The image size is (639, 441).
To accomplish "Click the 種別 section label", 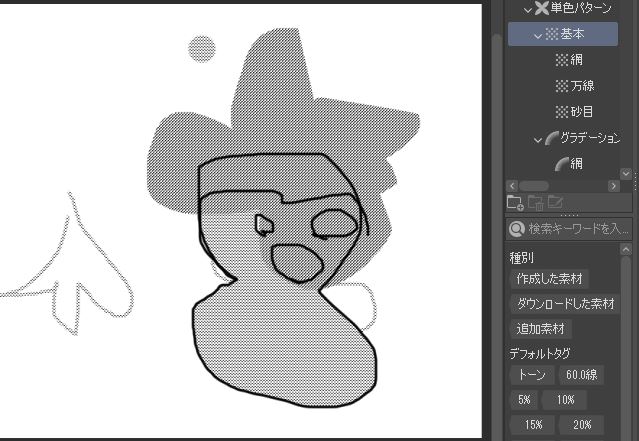I will [522, 258].
